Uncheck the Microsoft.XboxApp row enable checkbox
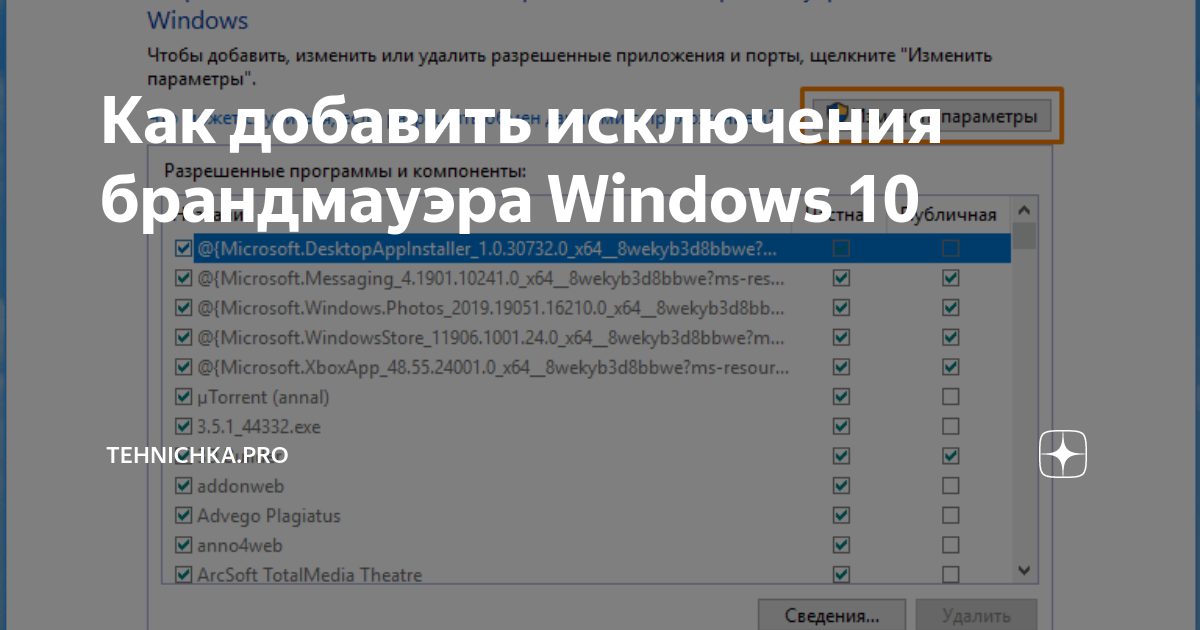This screenshot has width=1200, height=630. [x=183, y=367]
